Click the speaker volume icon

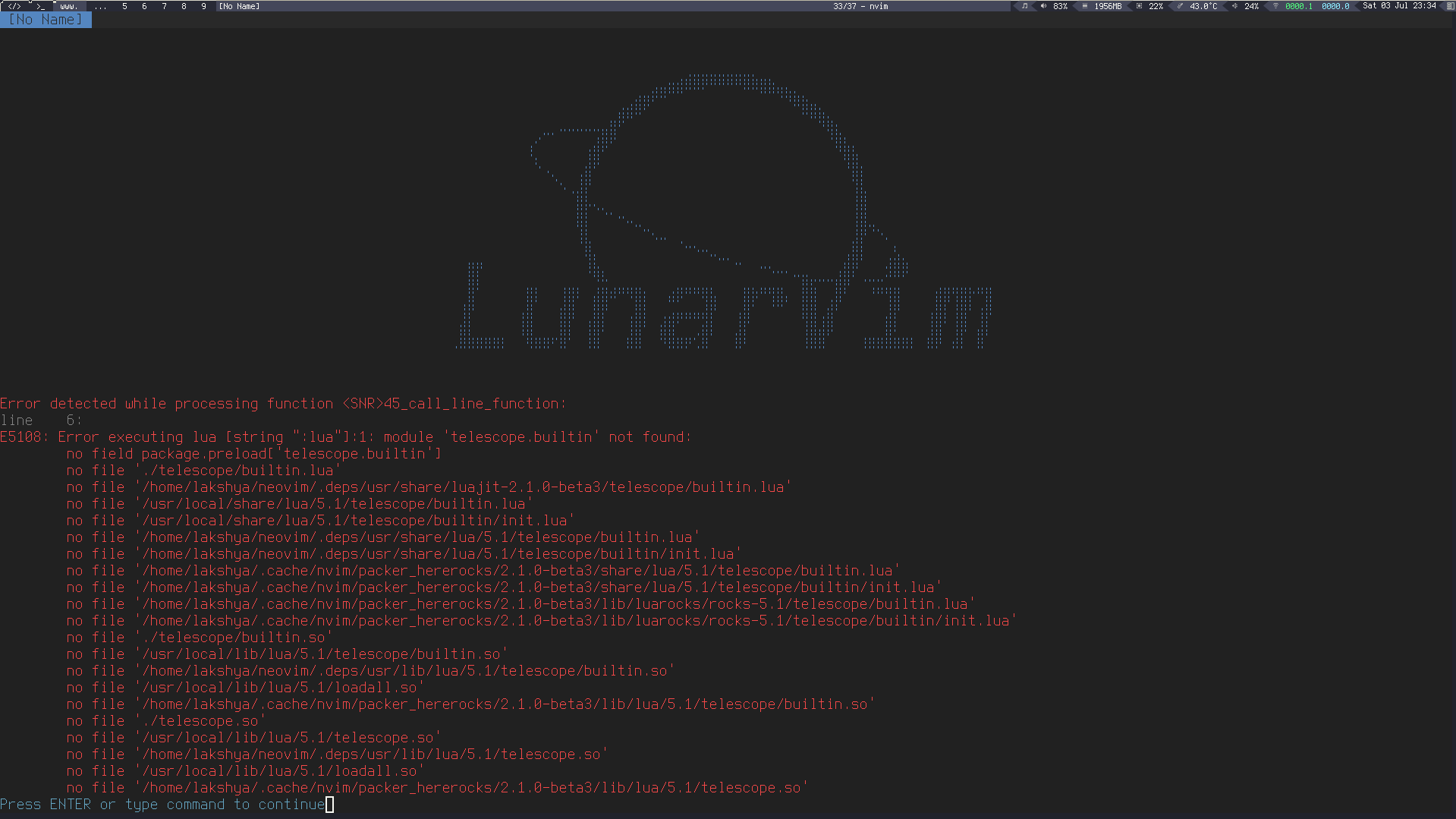tap(1043, 6)
